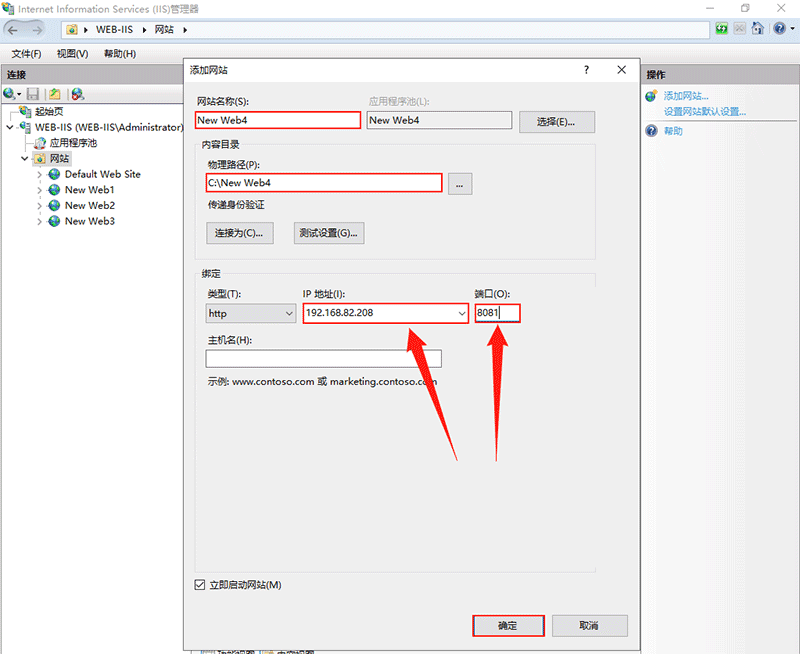Open the 类型 http dropdown
The image size is (800, 654).
(250, 314)
